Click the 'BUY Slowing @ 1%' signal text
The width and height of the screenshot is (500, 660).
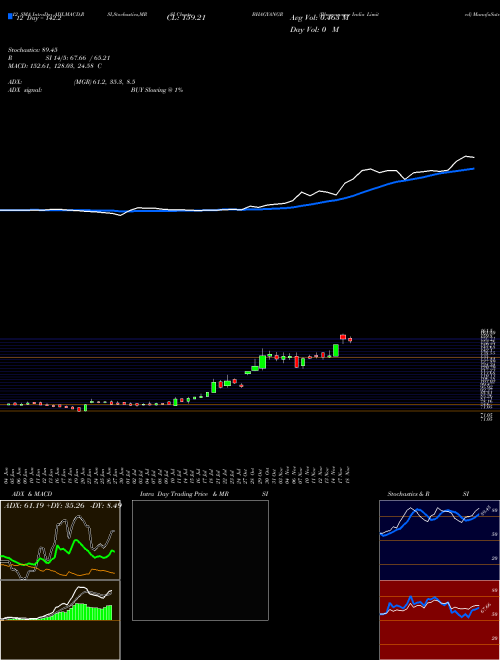pyautogui.click(x=157, y=90)
